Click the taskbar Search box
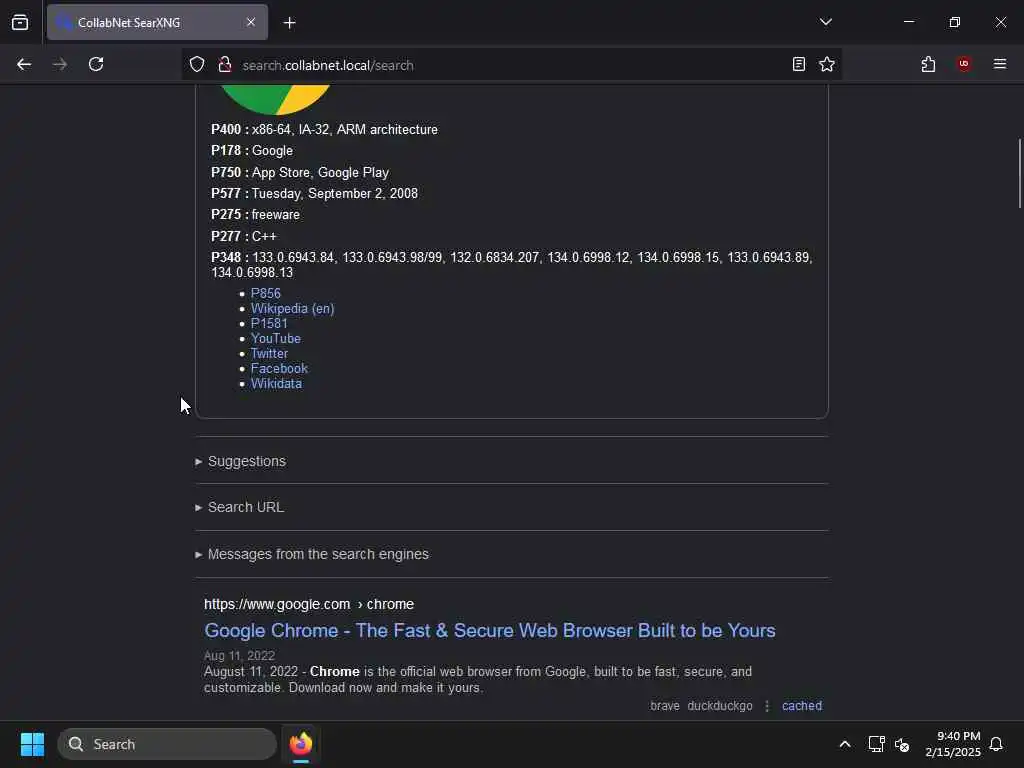The width and height of the screenshot is (1024, 768). (167, 744)
